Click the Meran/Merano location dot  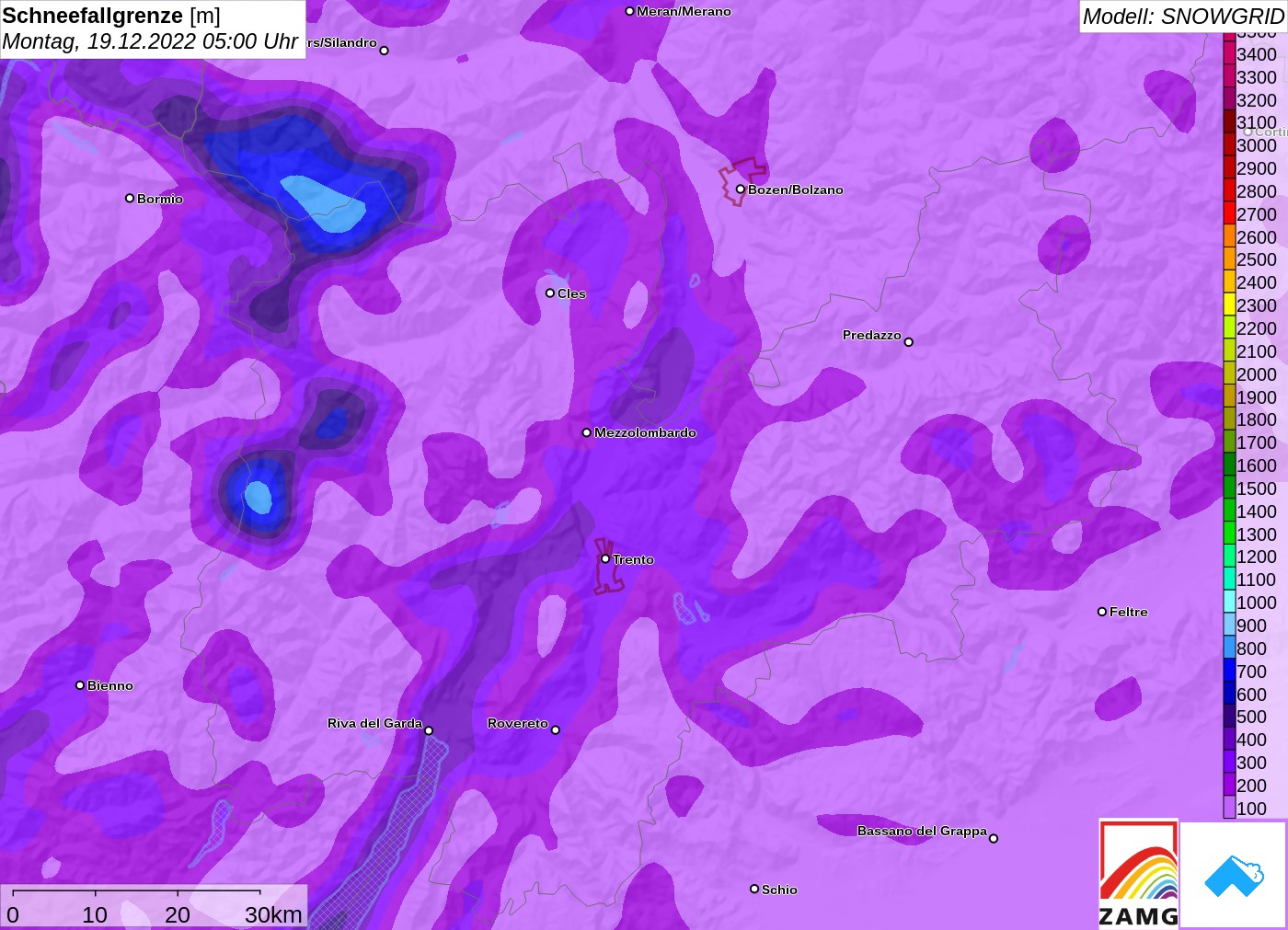[629, 11]
